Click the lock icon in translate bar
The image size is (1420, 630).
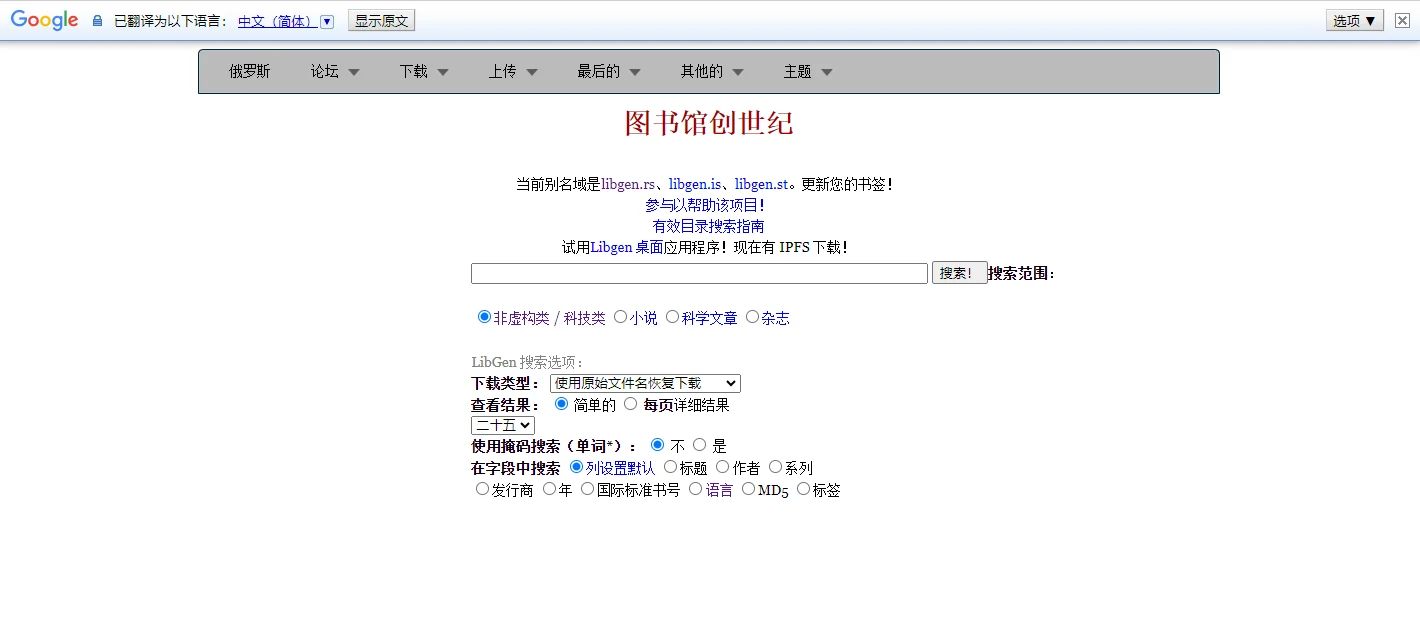(97, 21)
